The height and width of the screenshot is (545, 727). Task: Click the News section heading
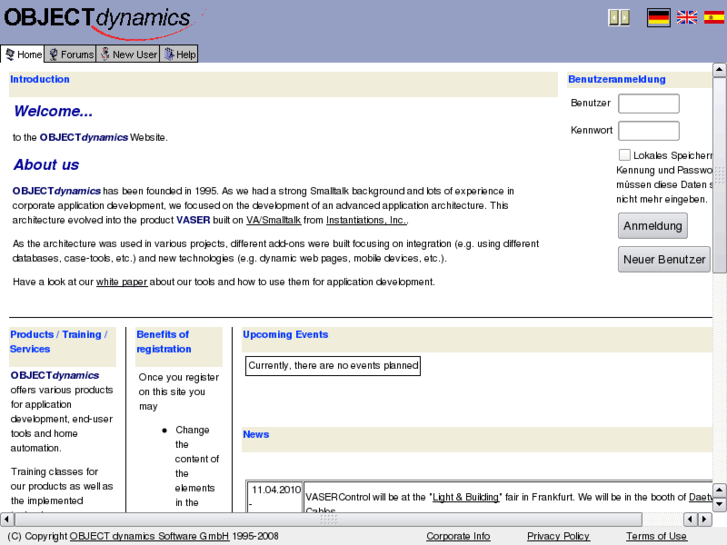(256, 435)
